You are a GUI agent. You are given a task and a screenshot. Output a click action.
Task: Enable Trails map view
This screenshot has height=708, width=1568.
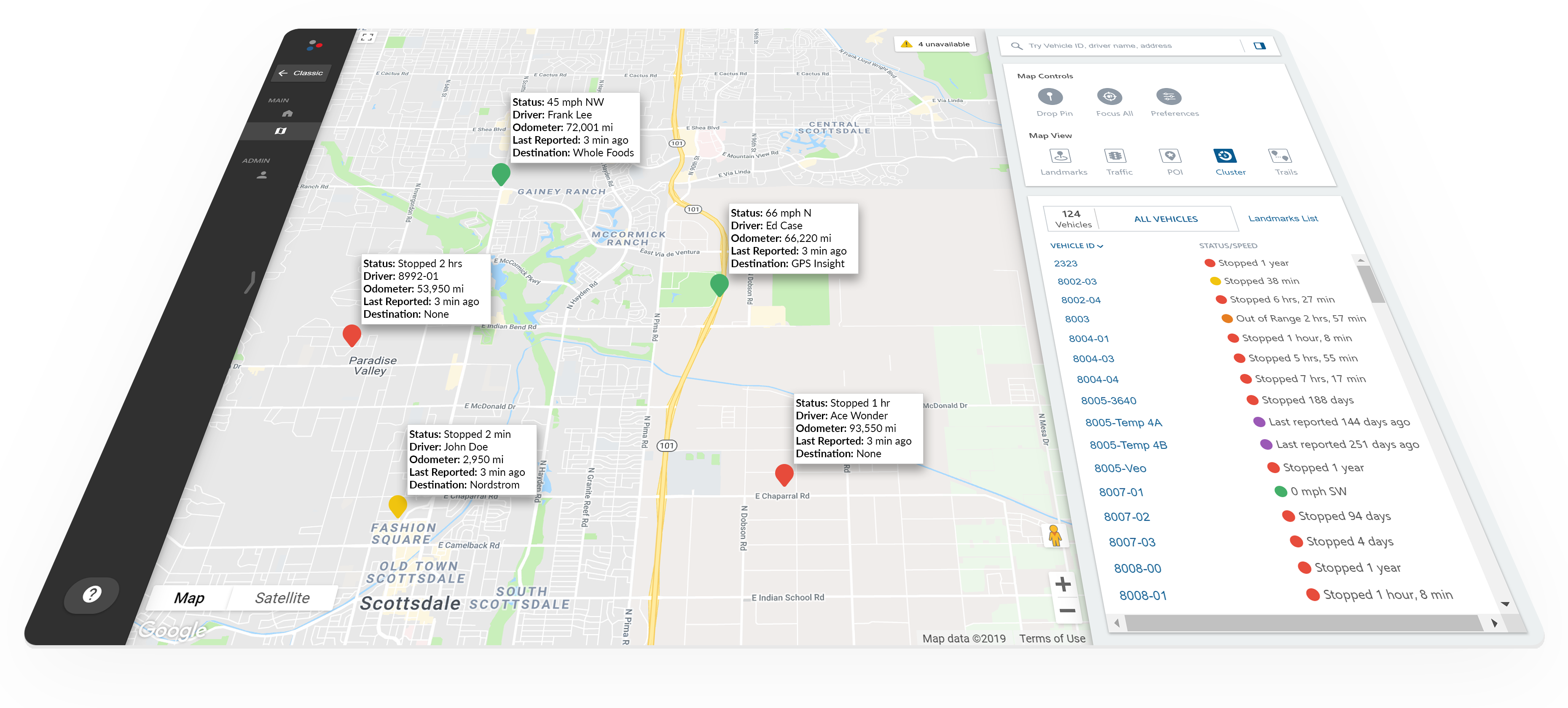point(1279,156)
